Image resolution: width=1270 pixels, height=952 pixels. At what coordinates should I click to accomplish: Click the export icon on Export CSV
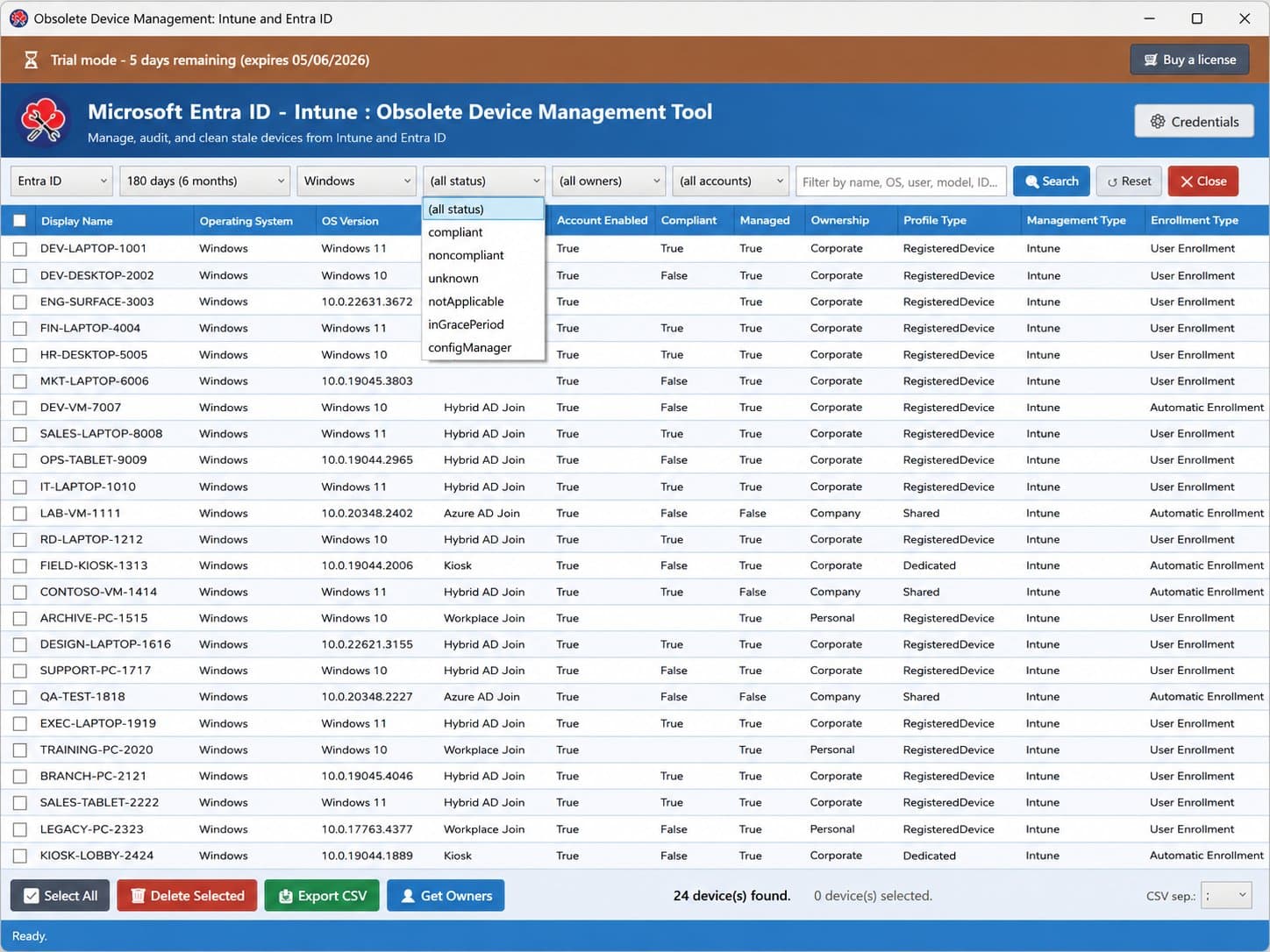(285, 896)
